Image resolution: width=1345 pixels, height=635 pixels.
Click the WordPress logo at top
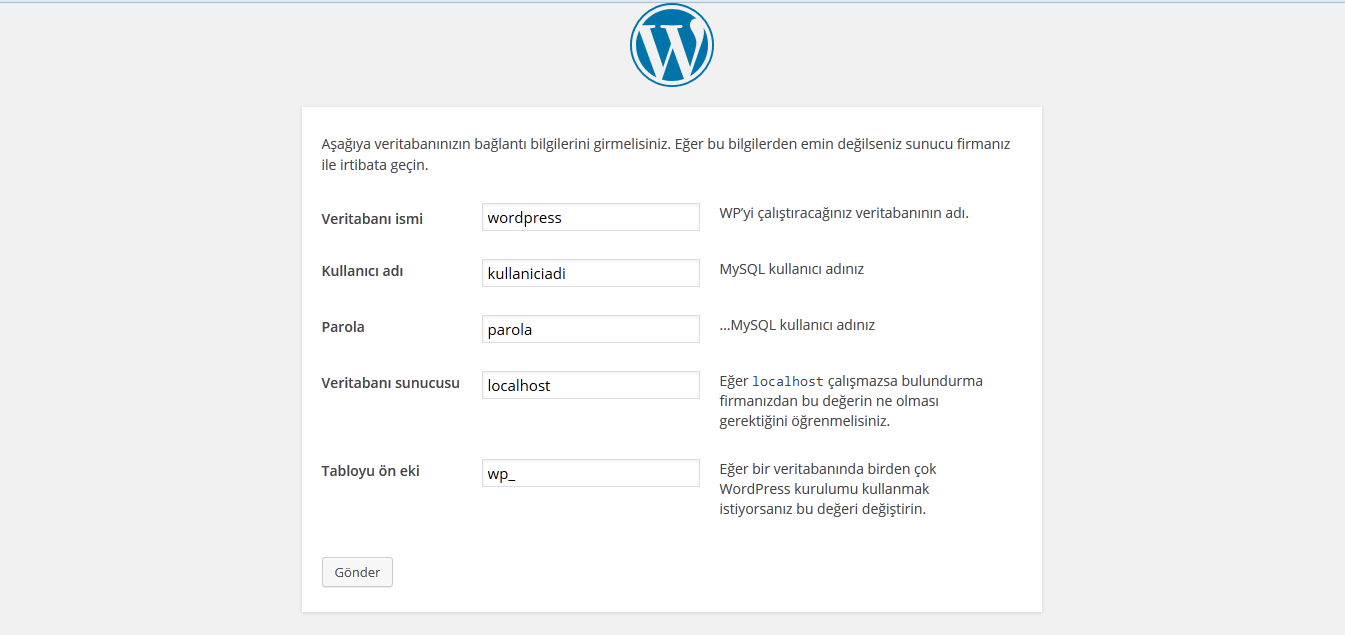(671, 45)
